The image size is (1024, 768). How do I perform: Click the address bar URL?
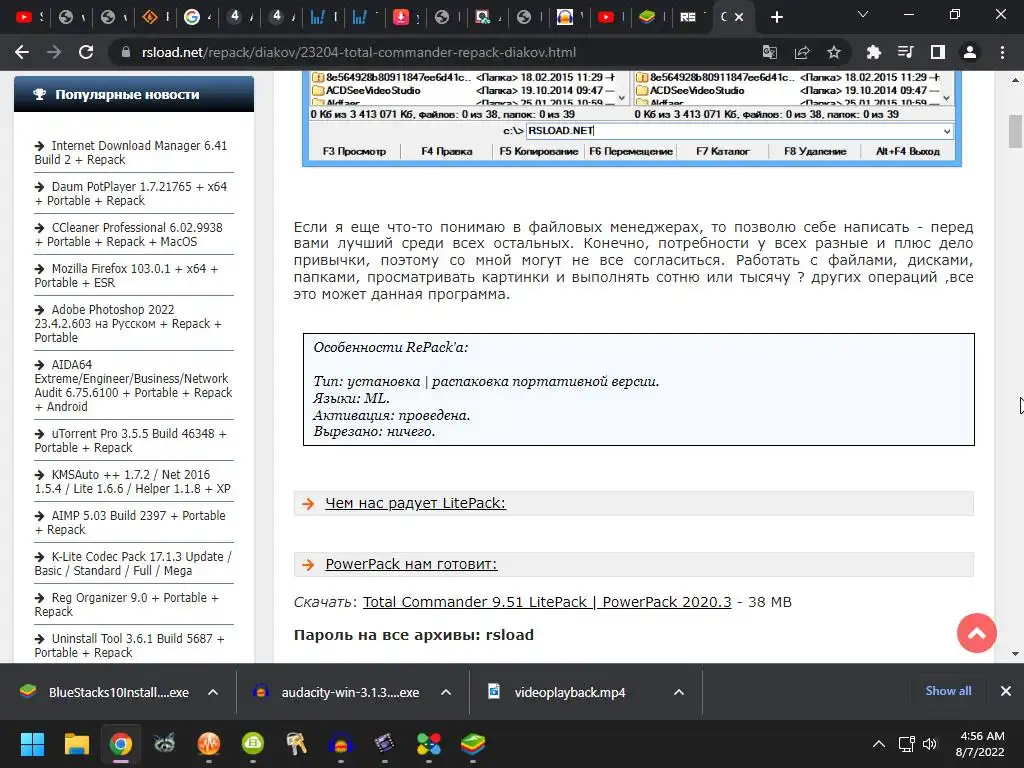coord(359,52)
